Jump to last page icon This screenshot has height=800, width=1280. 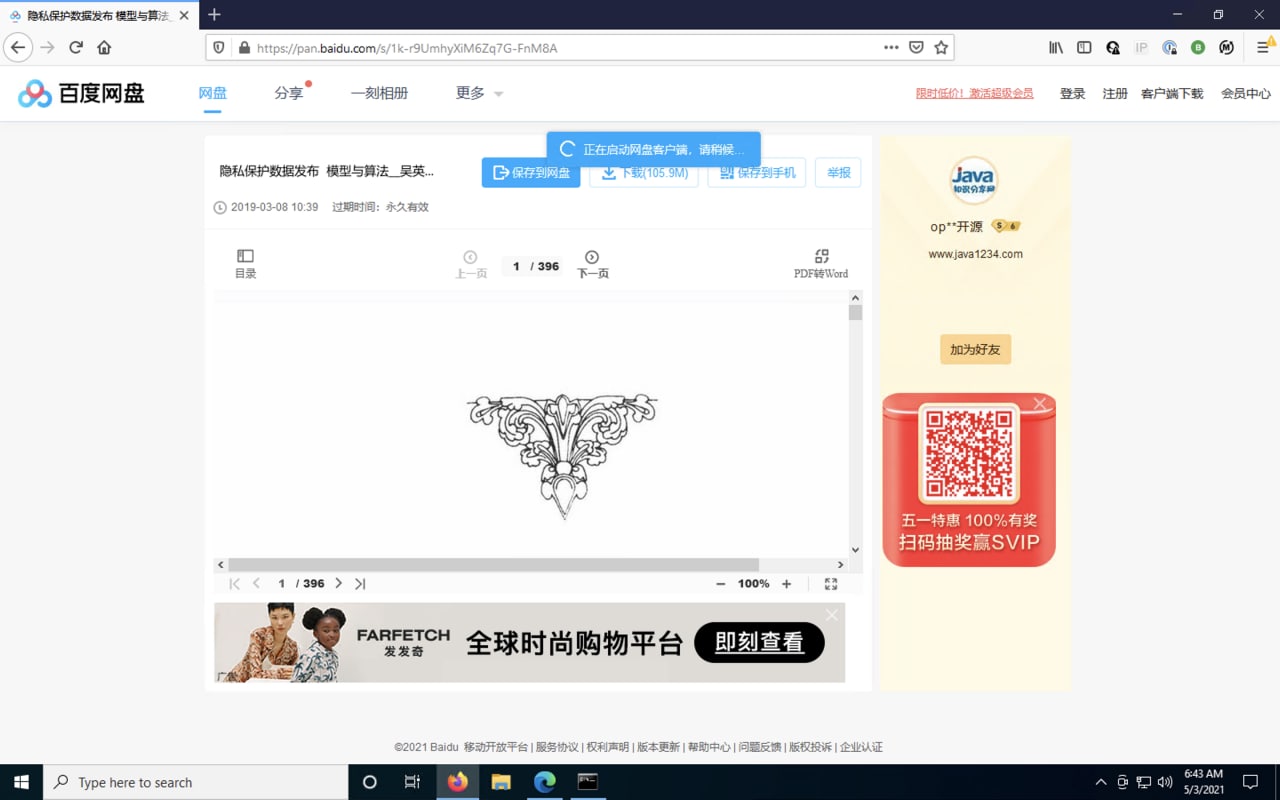pos(360,584)
